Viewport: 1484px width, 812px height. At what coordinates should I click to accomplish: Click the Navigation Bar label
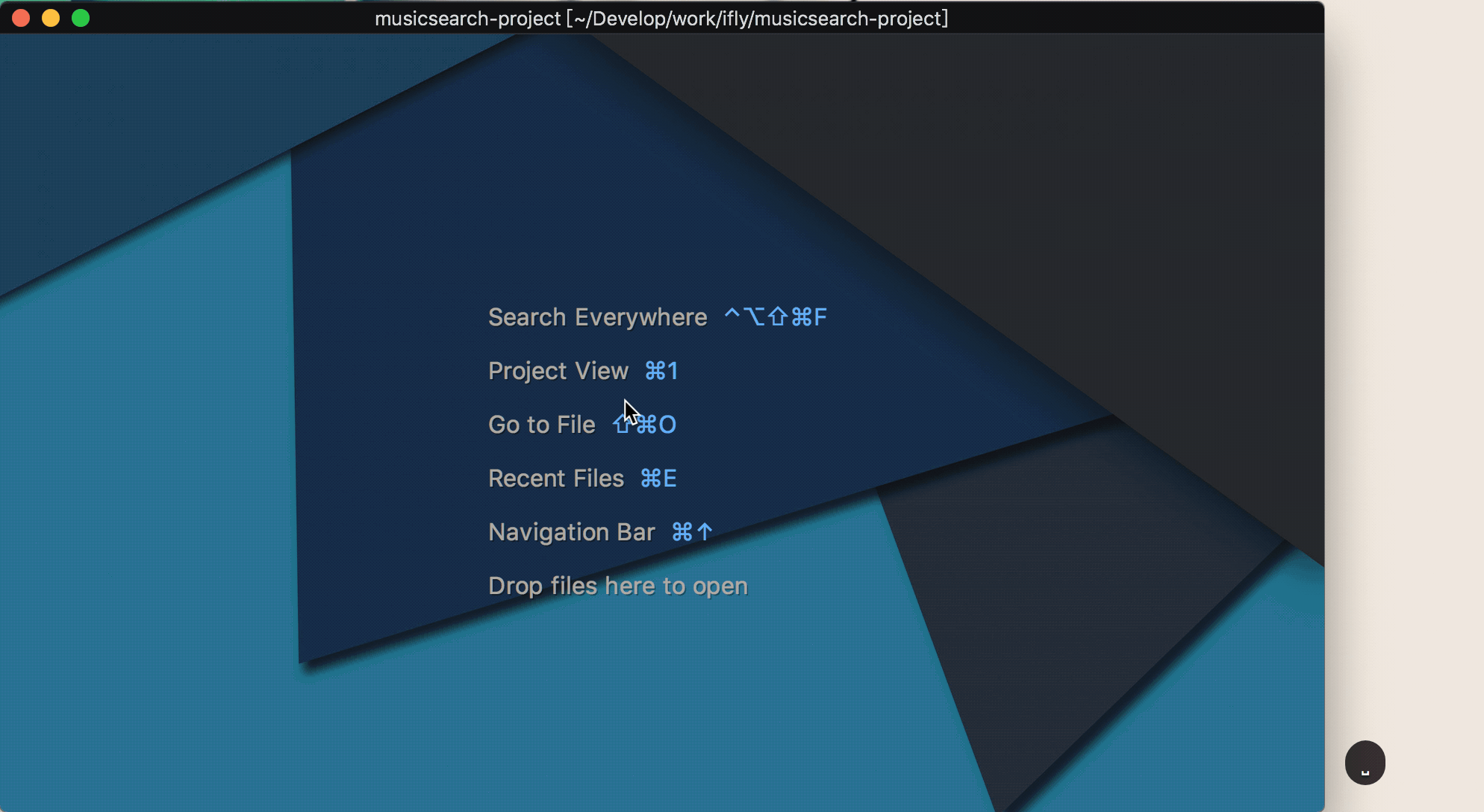click(571, 532)
